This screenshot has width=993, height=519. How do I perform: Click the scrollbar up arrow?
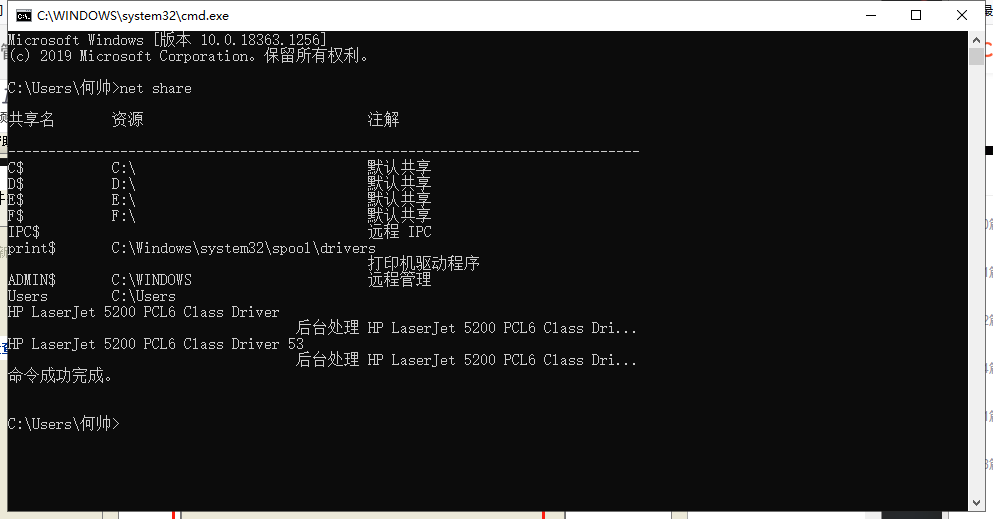point(976,40)
